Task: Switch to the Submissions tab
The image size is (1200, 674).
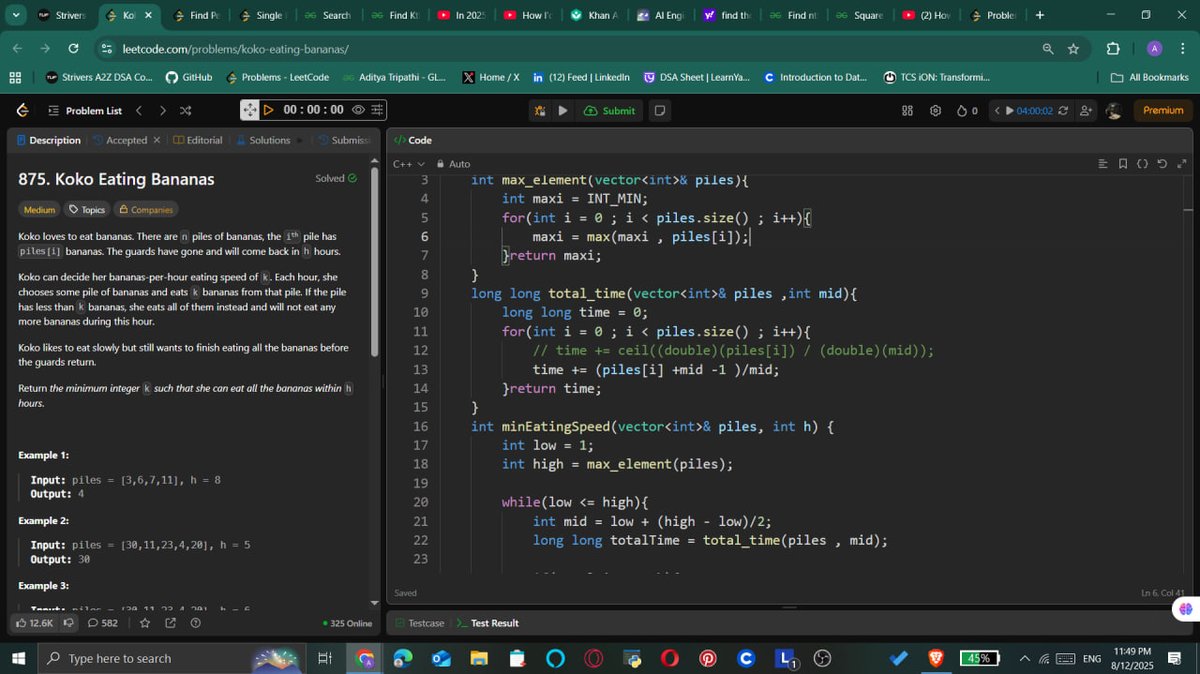Action: (x=345, y=141)
